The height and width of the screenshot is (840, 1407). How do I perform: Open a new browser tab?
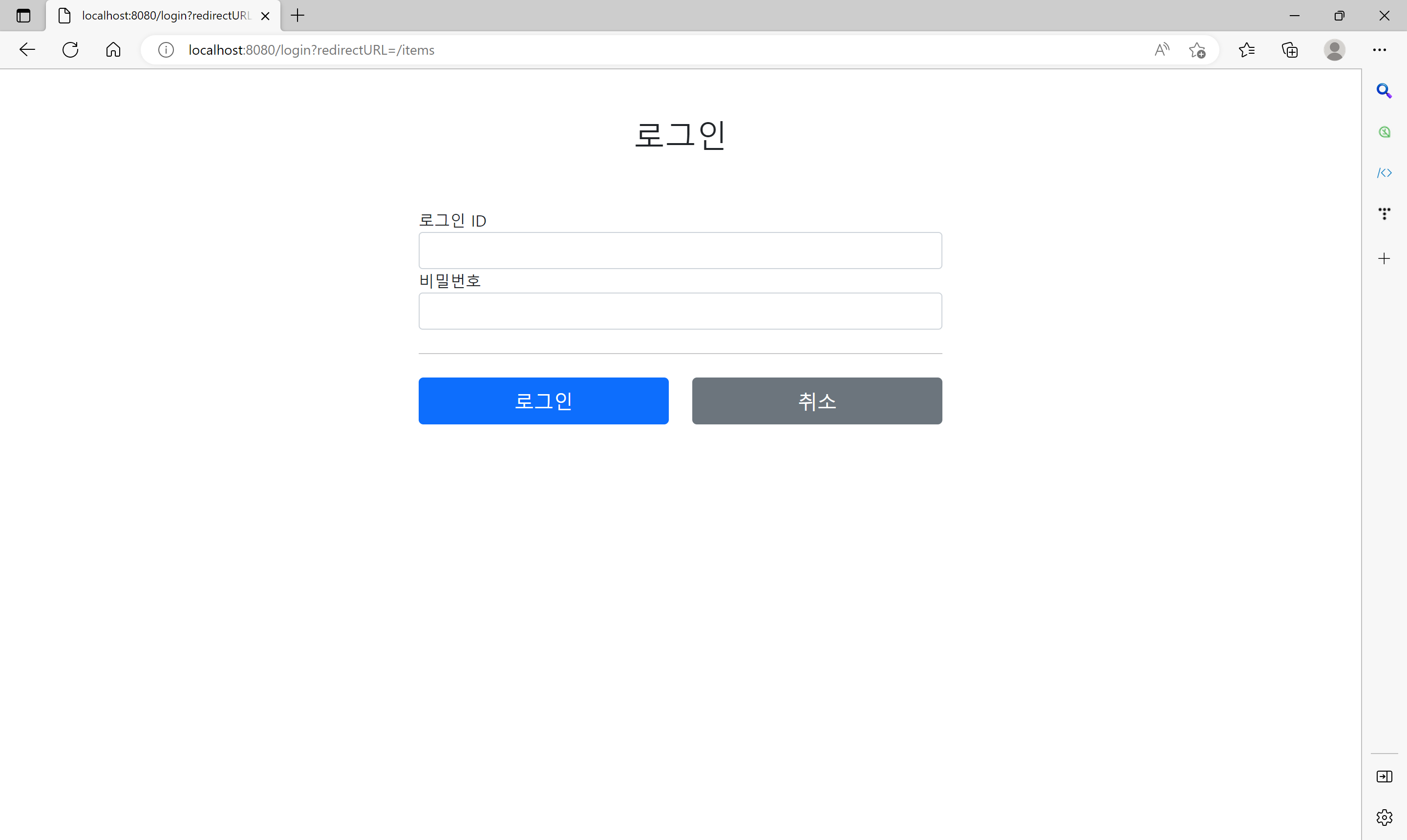point(297,15)
